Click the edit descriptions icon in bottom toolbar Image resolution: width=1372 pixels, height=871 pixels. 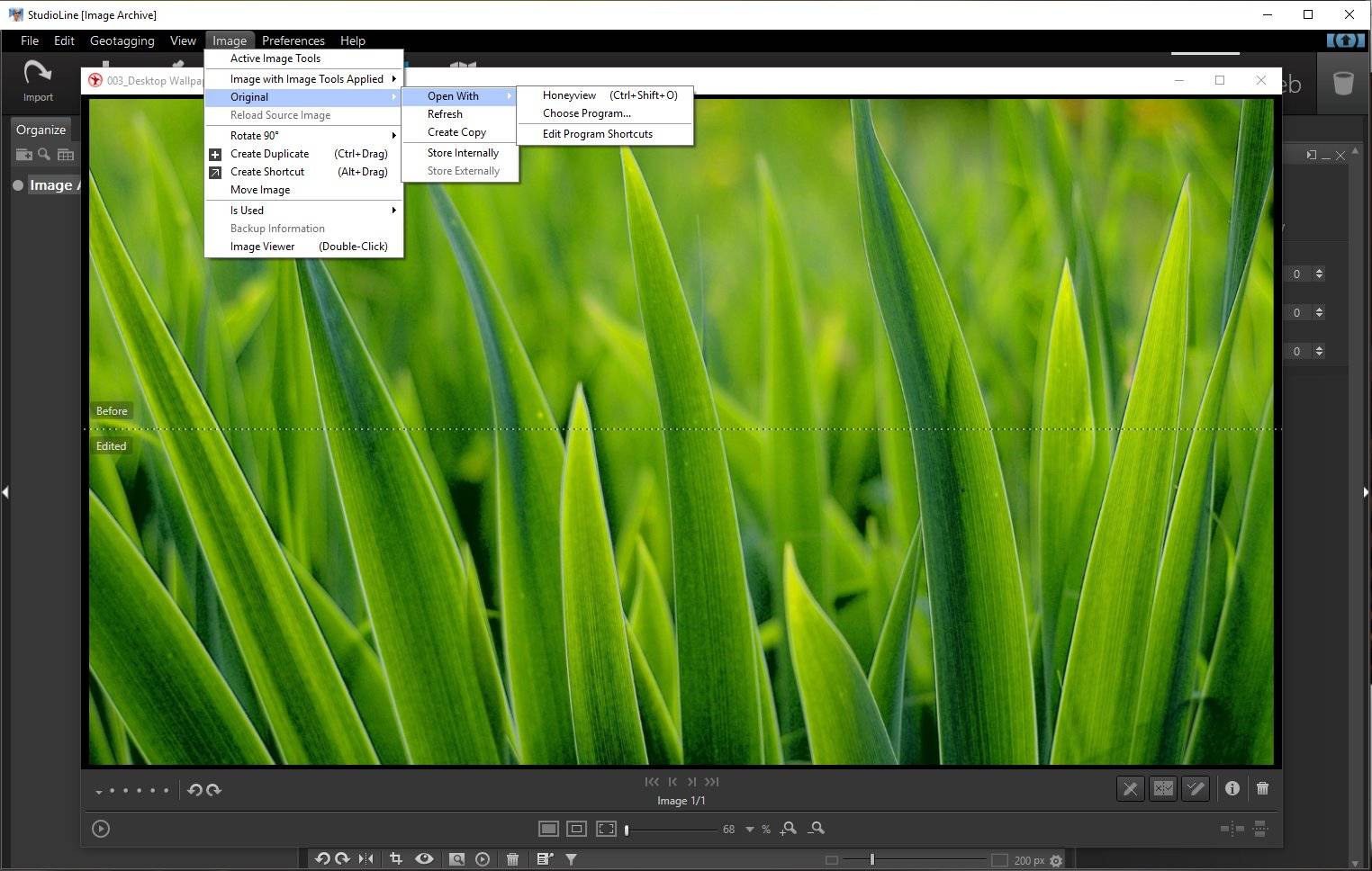(545, 859)
